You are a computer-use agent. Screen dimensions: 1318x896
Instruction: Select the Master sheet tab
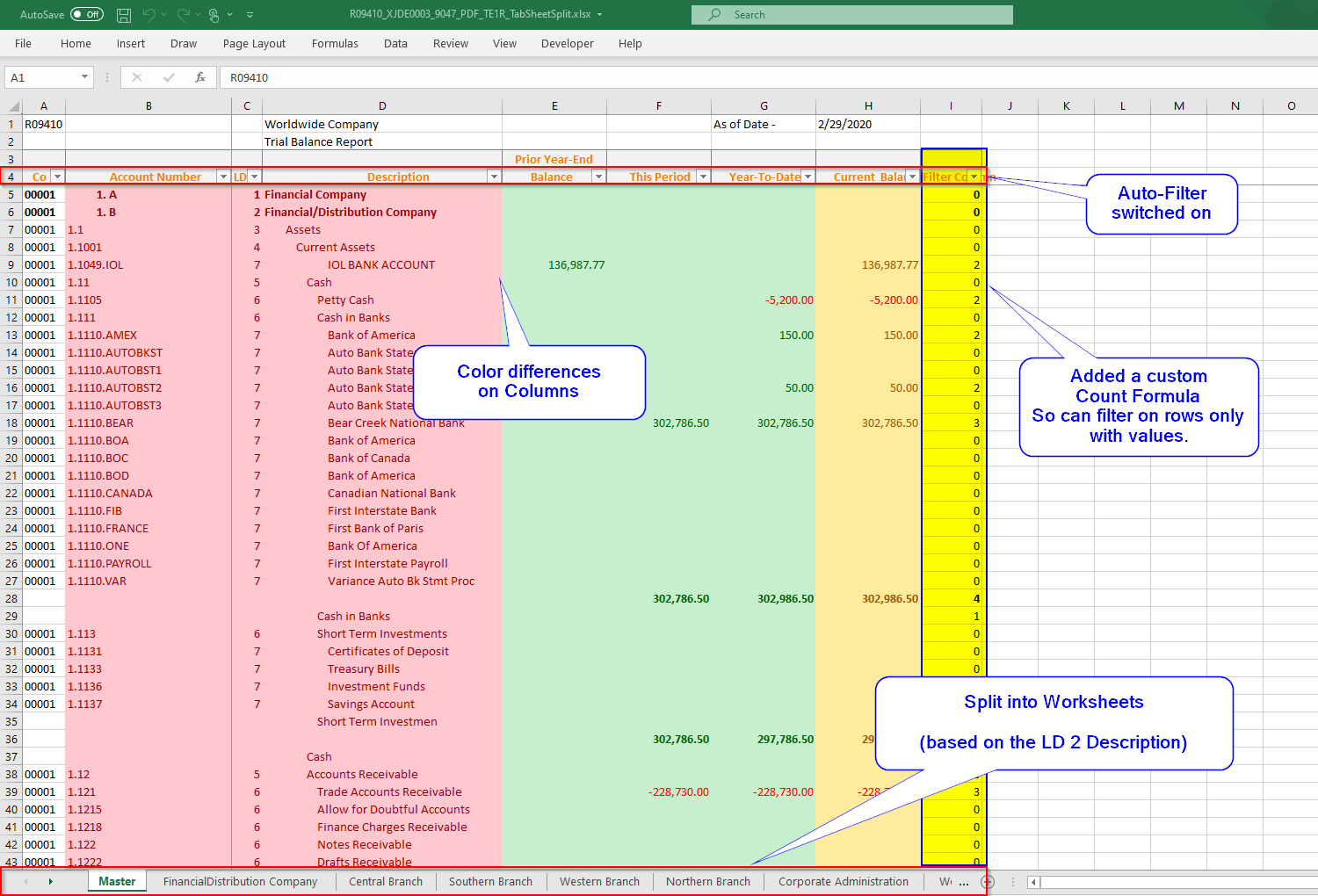point(117,881)
